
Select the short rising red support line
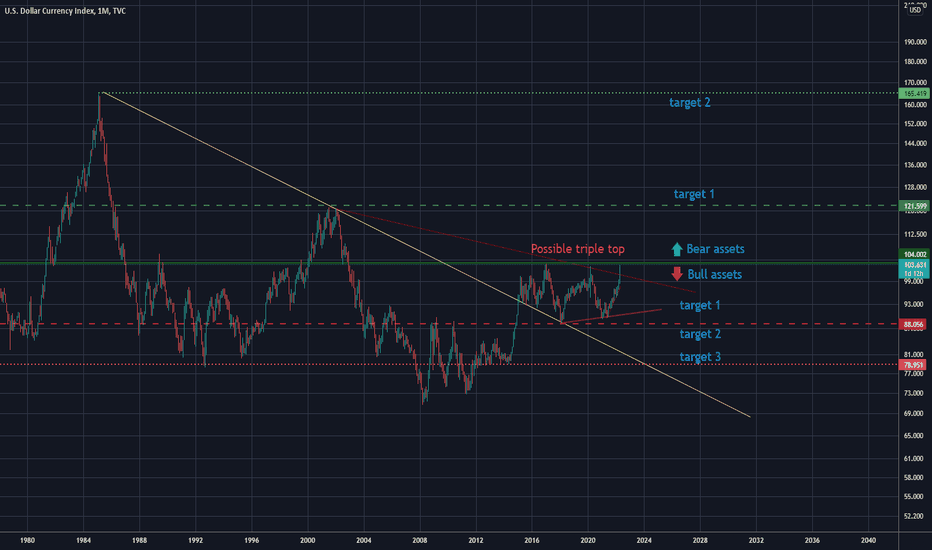tap(612, 316)
